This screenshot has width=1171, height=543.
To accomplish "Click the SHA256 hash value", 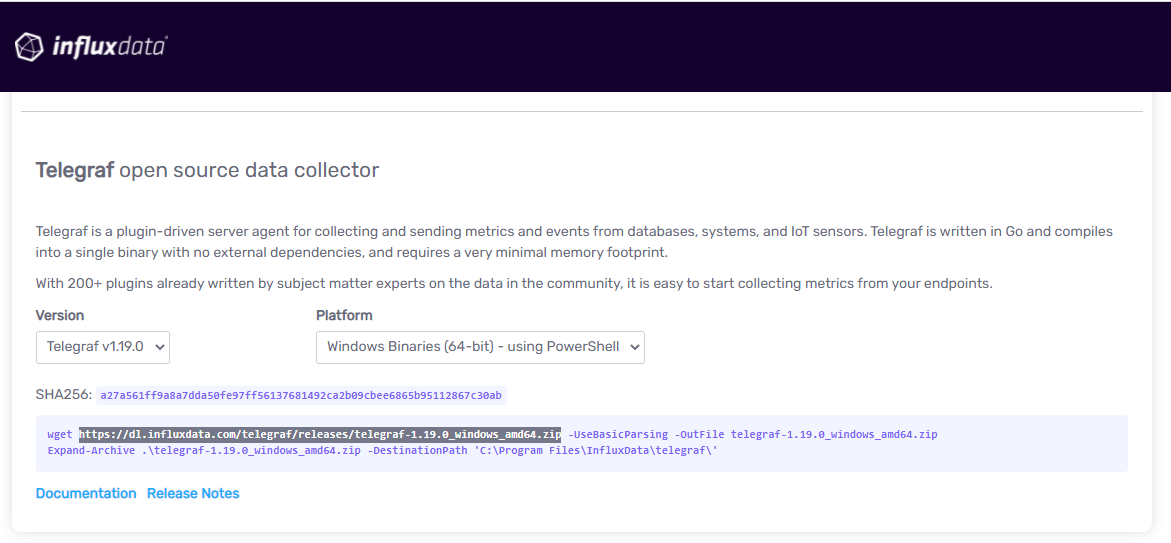I will 301,395.
